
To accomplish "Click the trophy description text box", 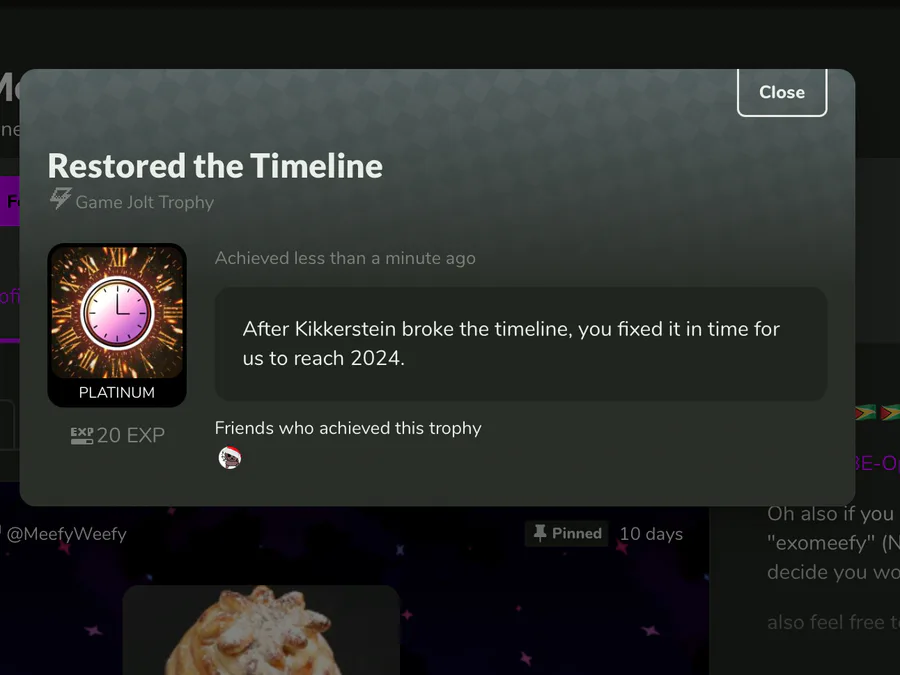I will click(521, 344).
